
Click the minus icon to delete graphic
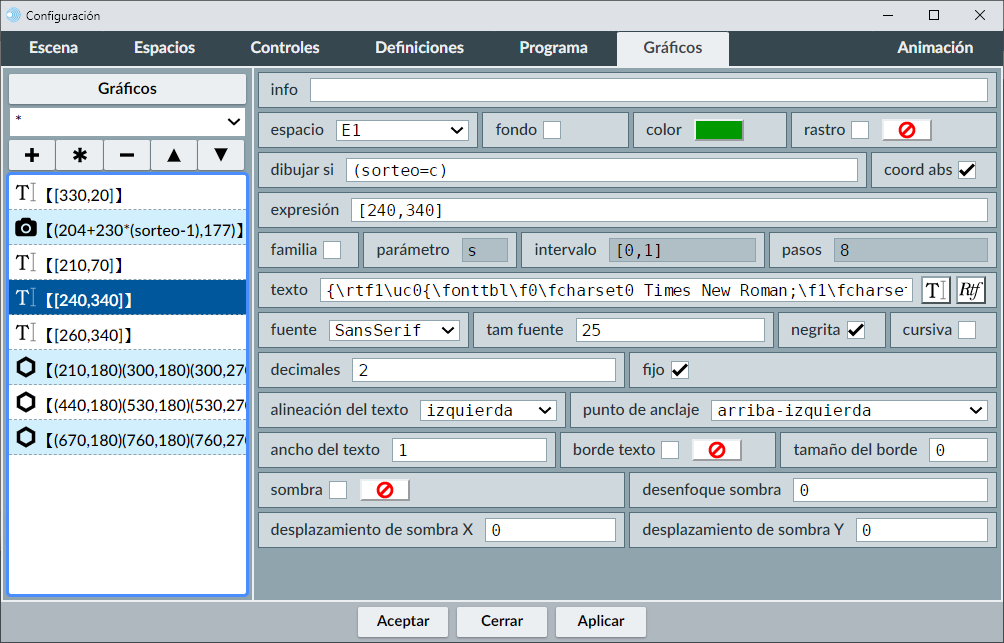tap(127, 155)
